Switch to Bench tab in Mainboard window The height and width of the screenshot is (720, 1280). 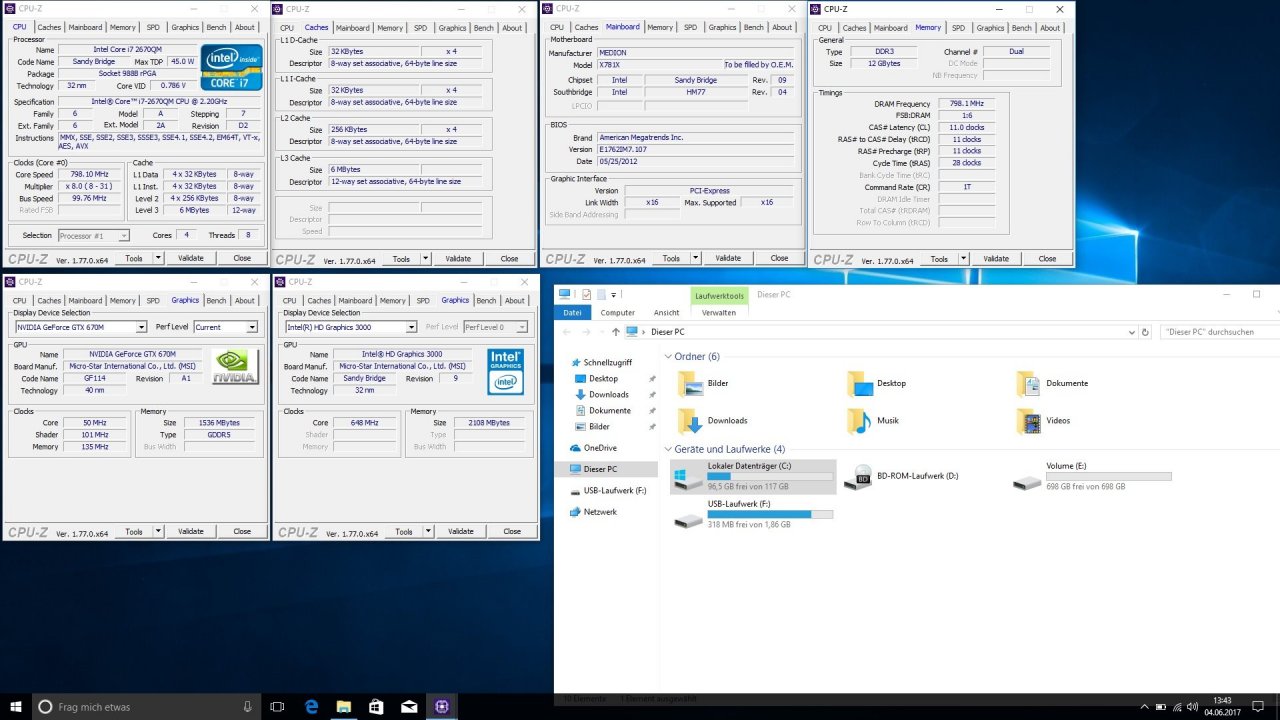pyautogui.click(x=754, y=27)
